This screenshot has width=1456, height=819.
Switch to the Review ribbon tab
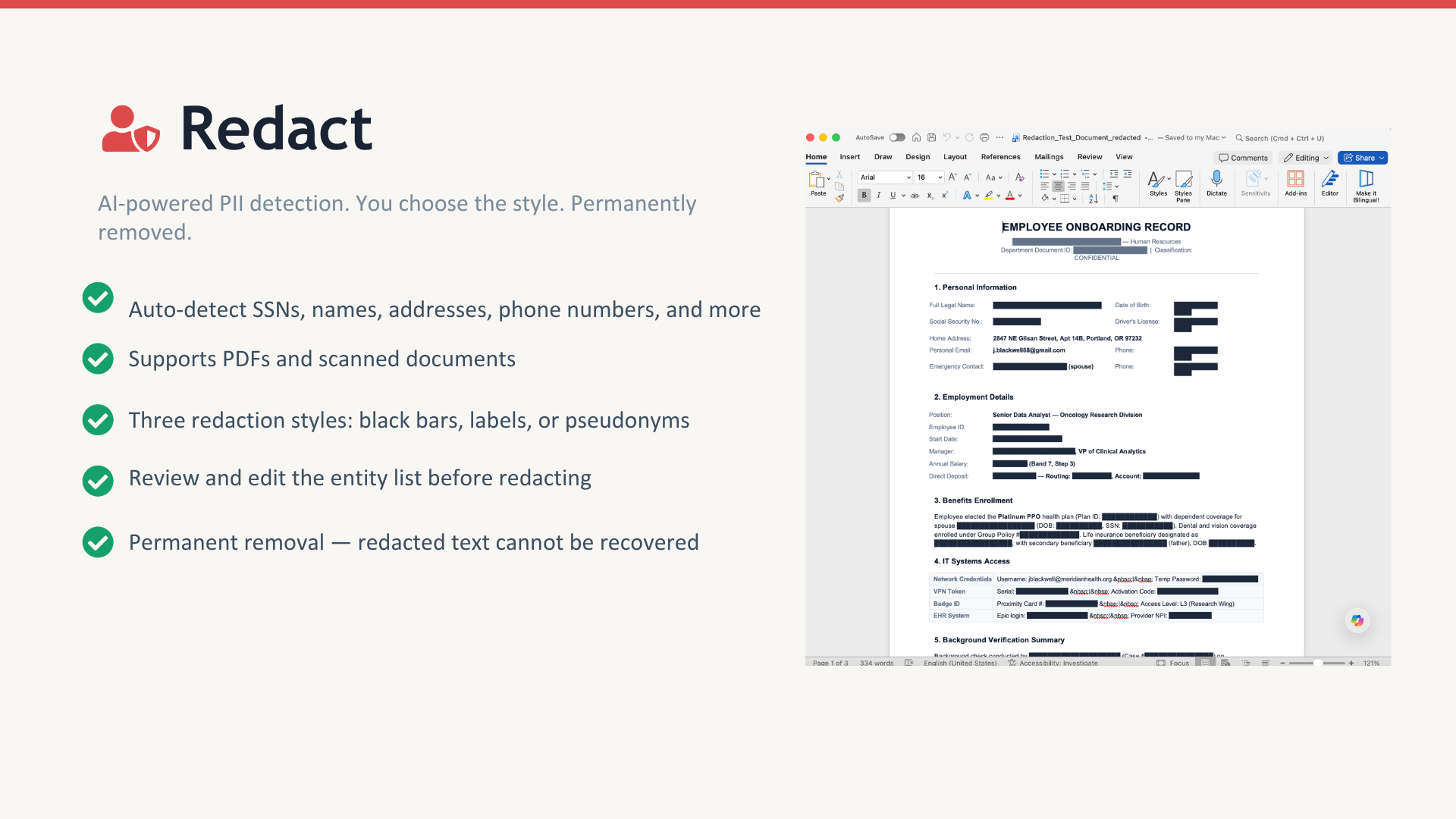(1089, 157)
